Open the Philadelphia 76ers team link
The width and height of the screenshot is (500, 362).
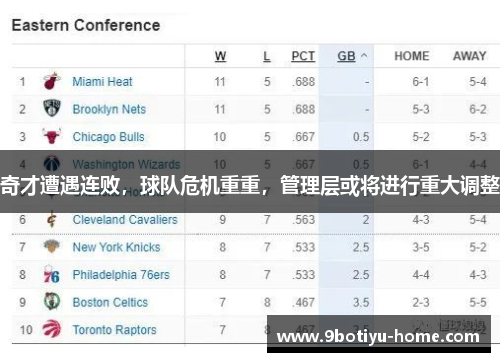pyautogui.click(x=121, y=275)
